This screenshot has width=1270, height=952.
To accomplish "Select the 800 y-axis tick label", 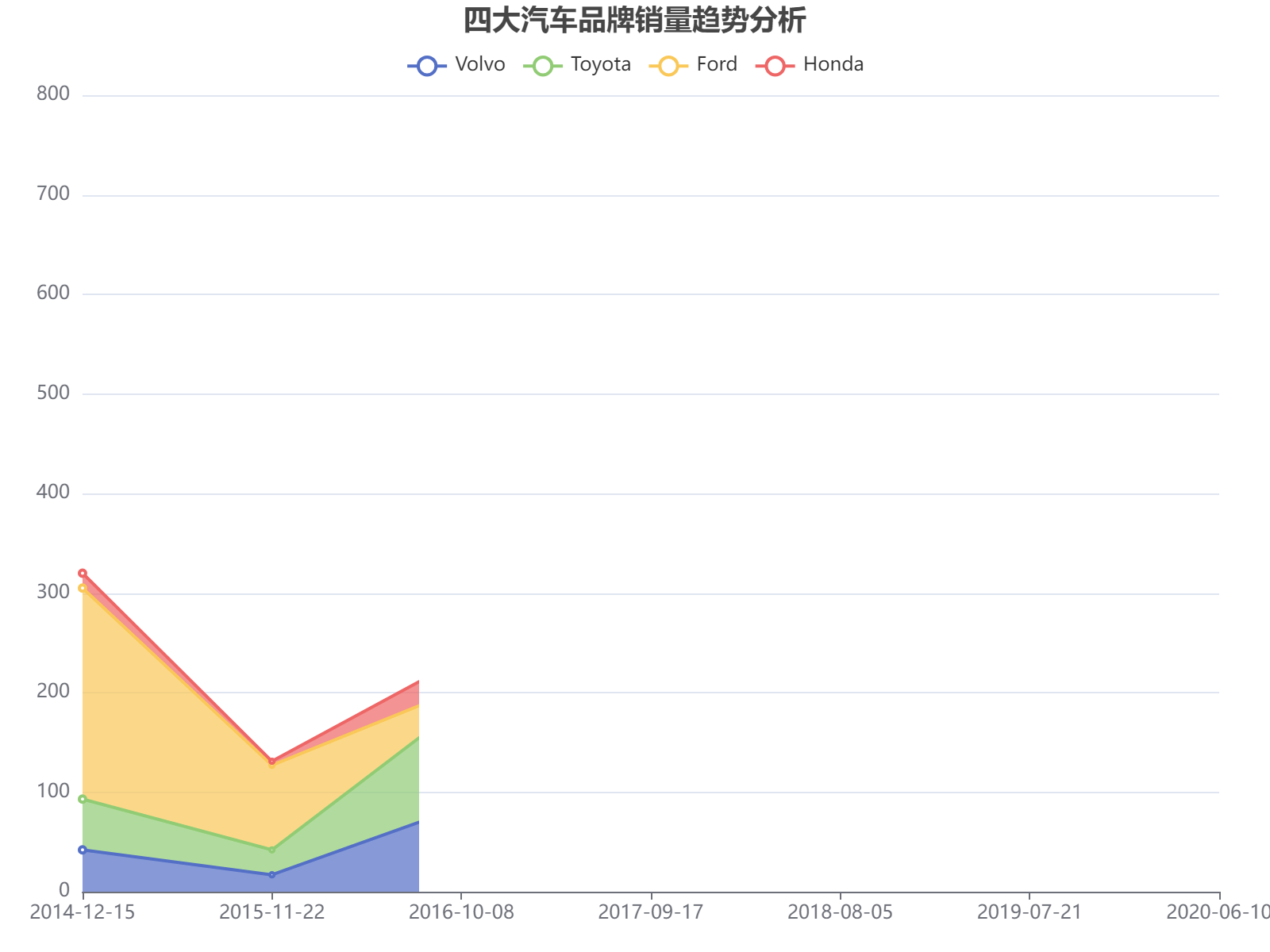I will point(52,94).
